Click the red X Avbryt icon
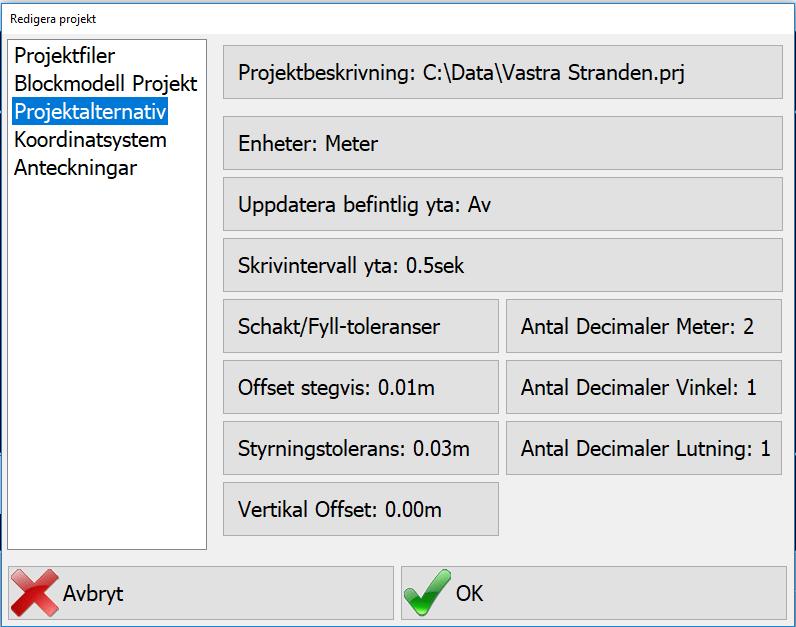796x627 pixels. tap(35, 592)
